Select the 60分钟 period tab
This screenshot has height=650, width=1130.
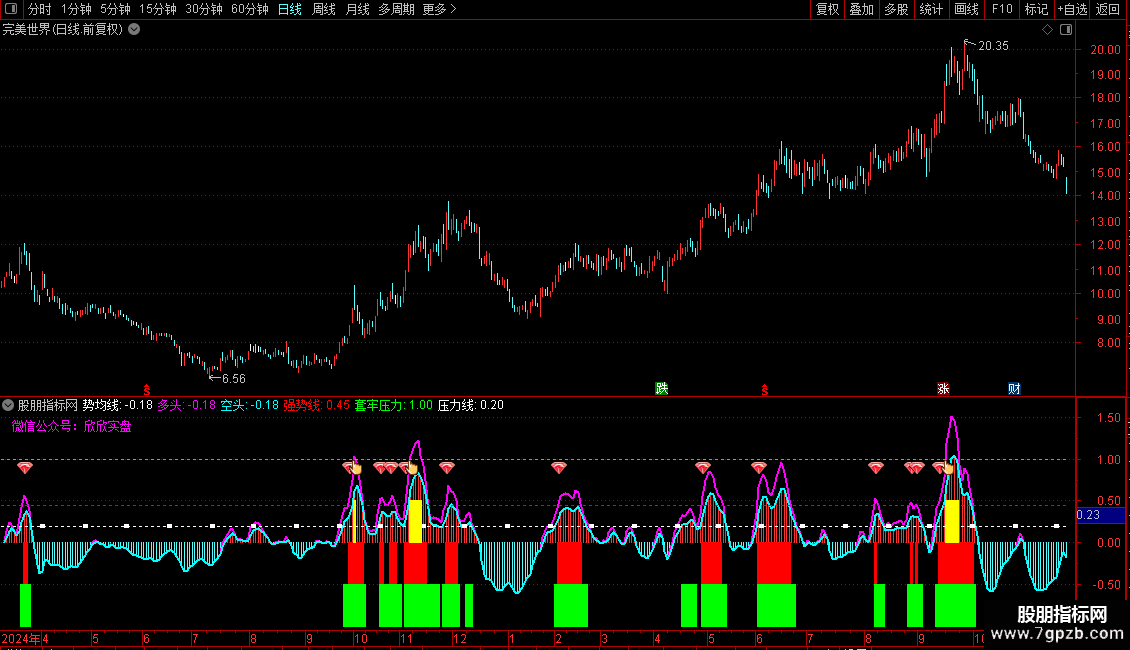(249, 9)
